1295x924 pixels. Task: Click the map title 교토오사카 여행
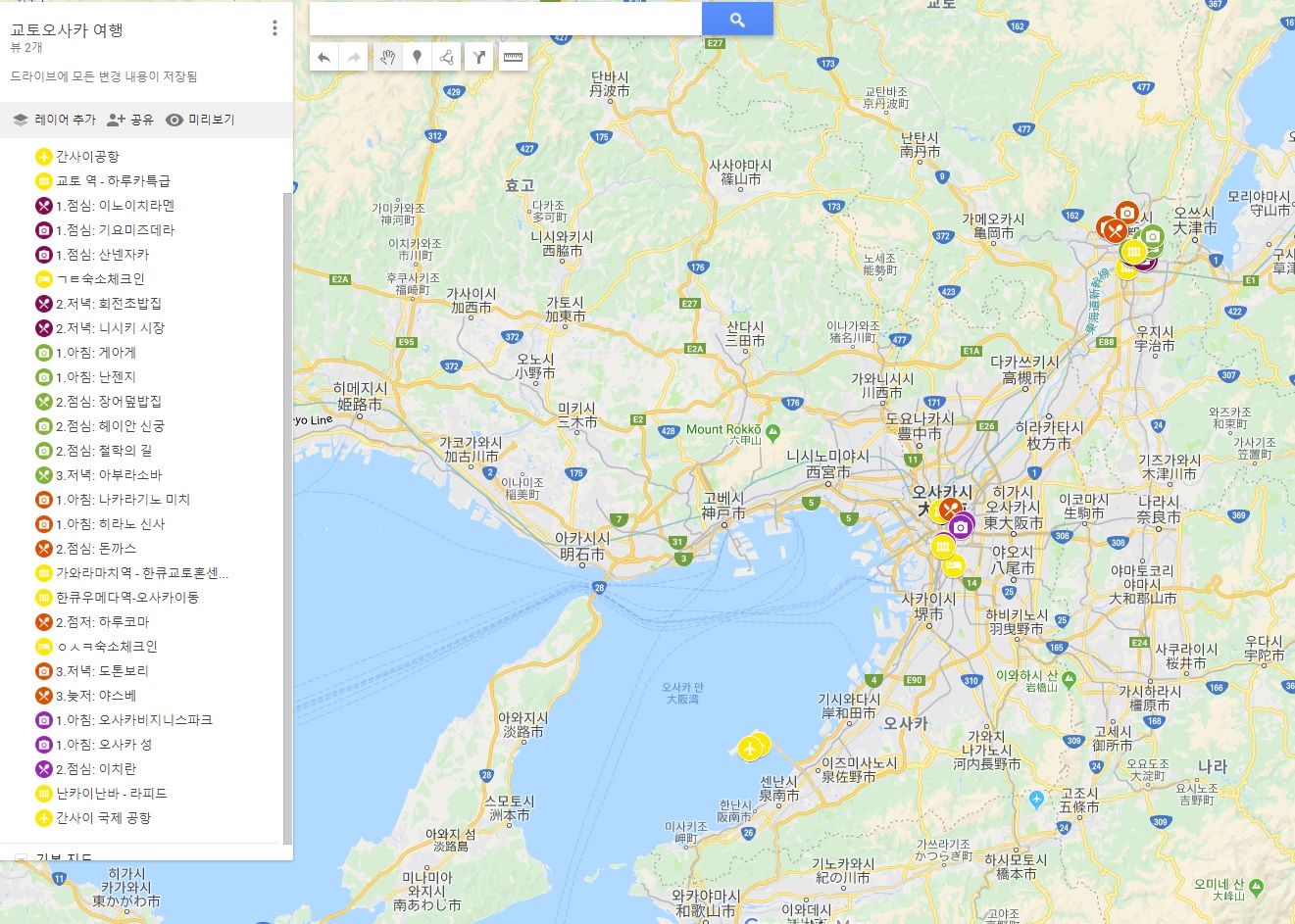pyautogui.click(x=67, y=30)
